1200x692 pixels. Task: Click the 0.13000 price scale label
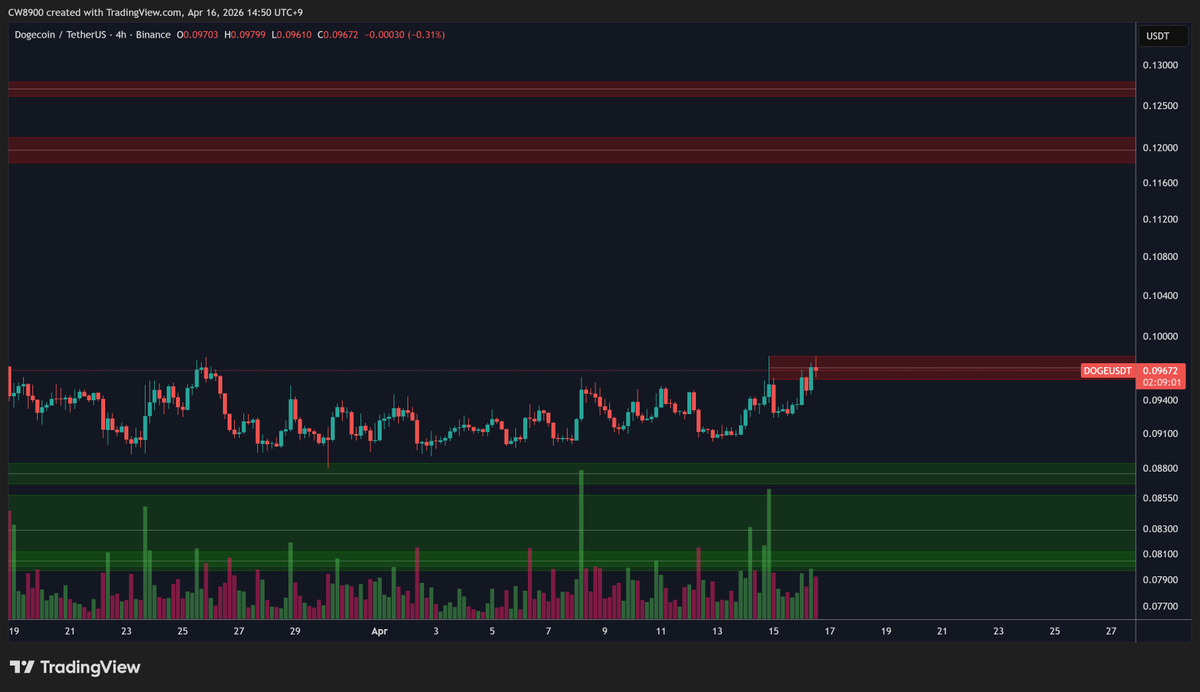tap(1159, 63)
